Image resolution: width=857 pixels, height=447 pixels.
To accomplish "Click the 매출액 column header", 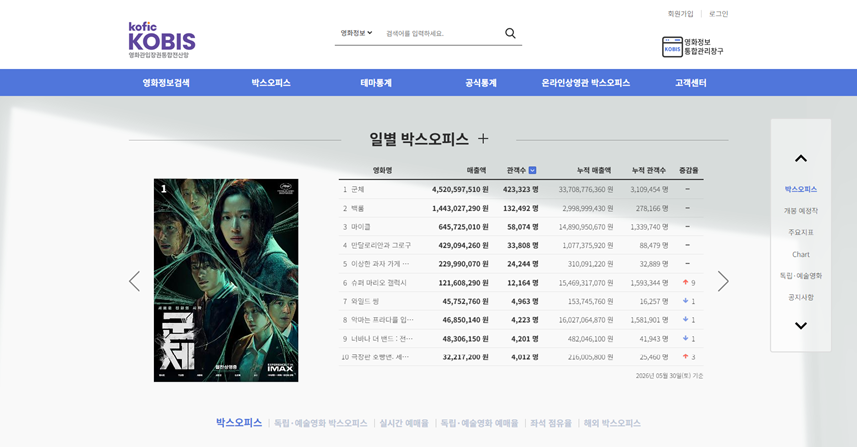I will [x=476, y=170].
